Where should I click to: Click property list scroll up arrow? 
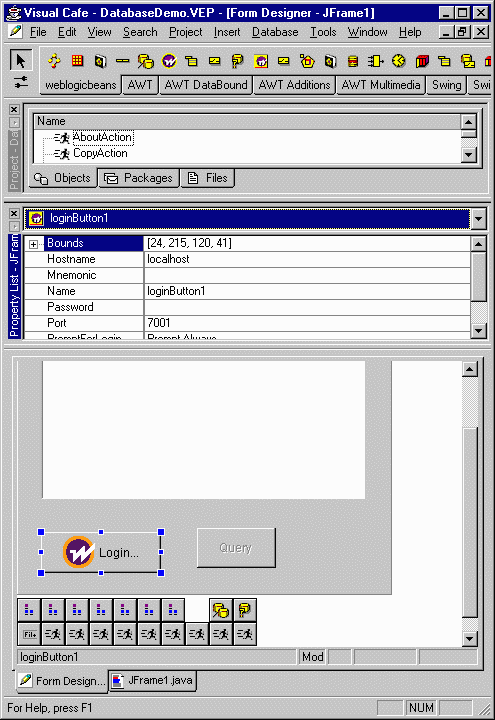click(x=478, y=244)
